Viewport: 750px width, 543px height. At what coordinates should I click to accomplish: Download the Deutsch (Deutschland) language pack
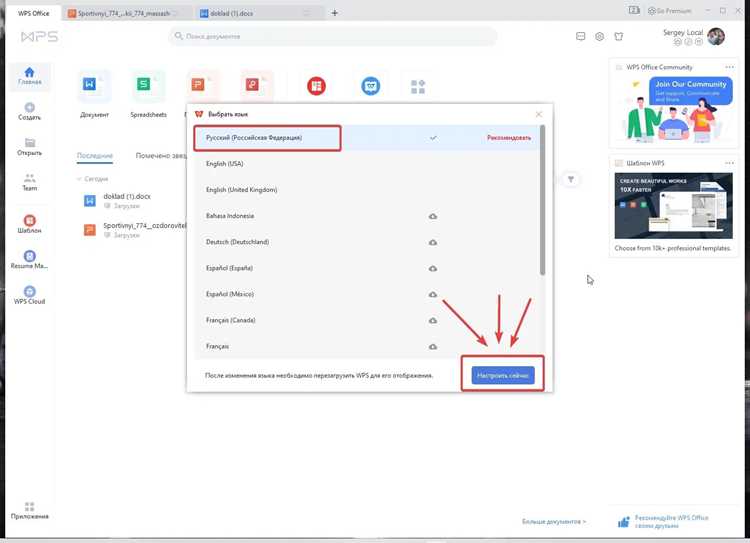(432, 243)
